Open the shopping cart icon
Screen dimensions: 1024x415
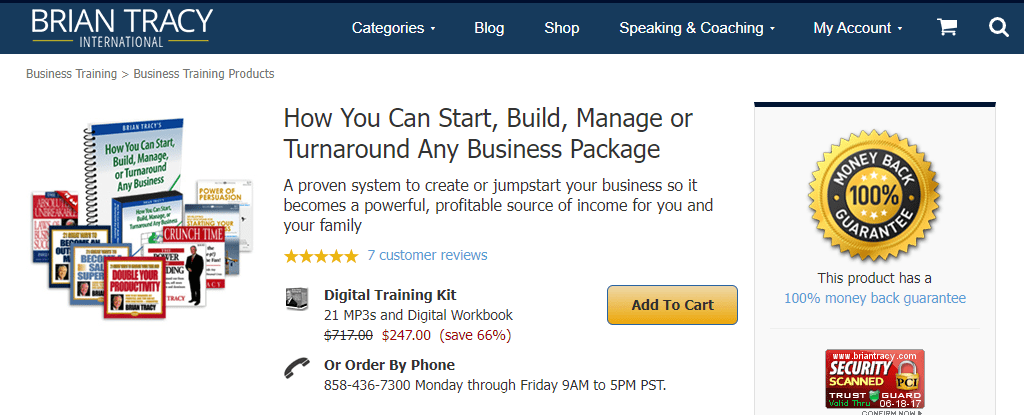[x=947, y=27]
